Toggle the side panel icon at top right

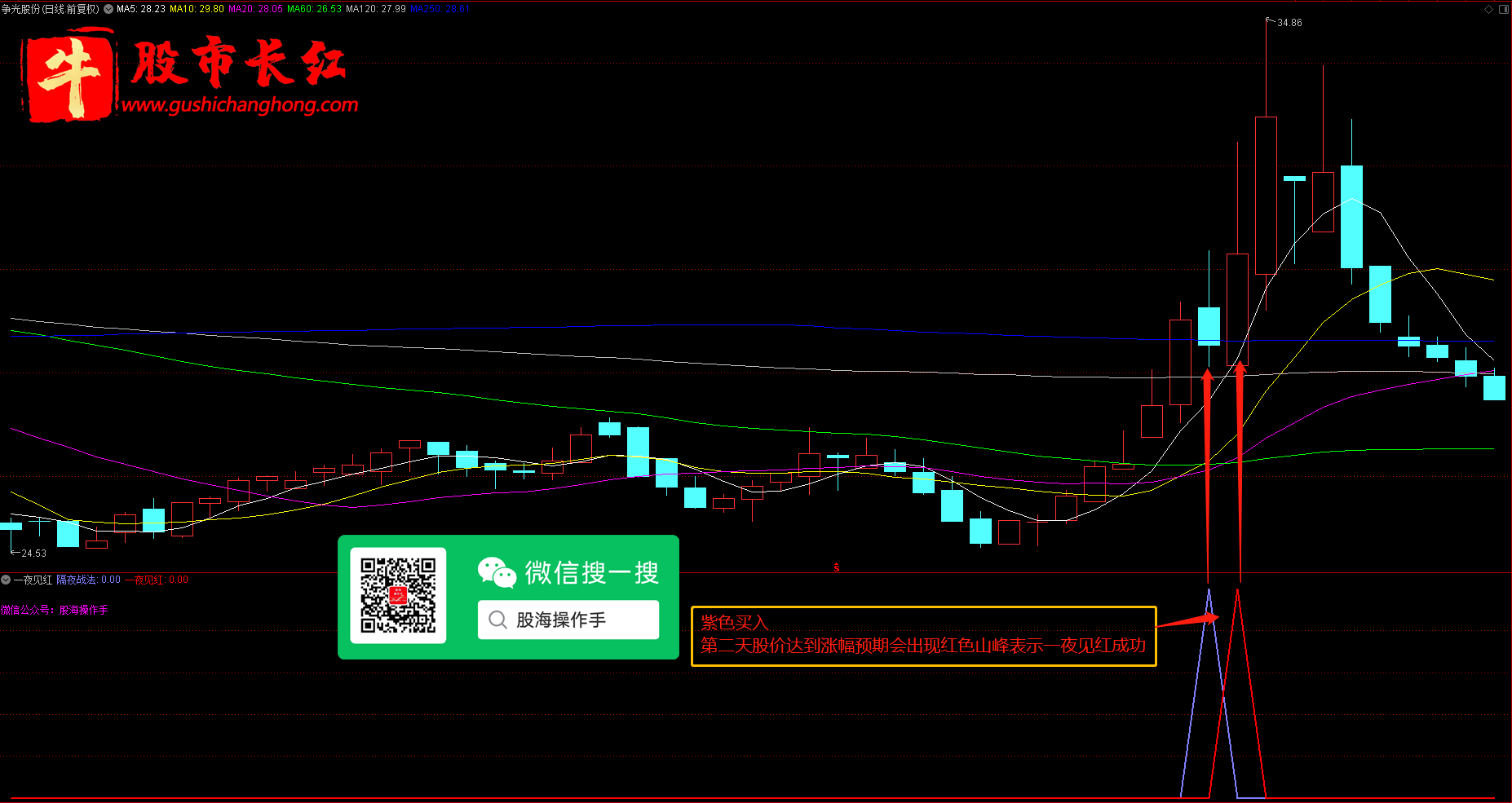tap(1504, 9)
